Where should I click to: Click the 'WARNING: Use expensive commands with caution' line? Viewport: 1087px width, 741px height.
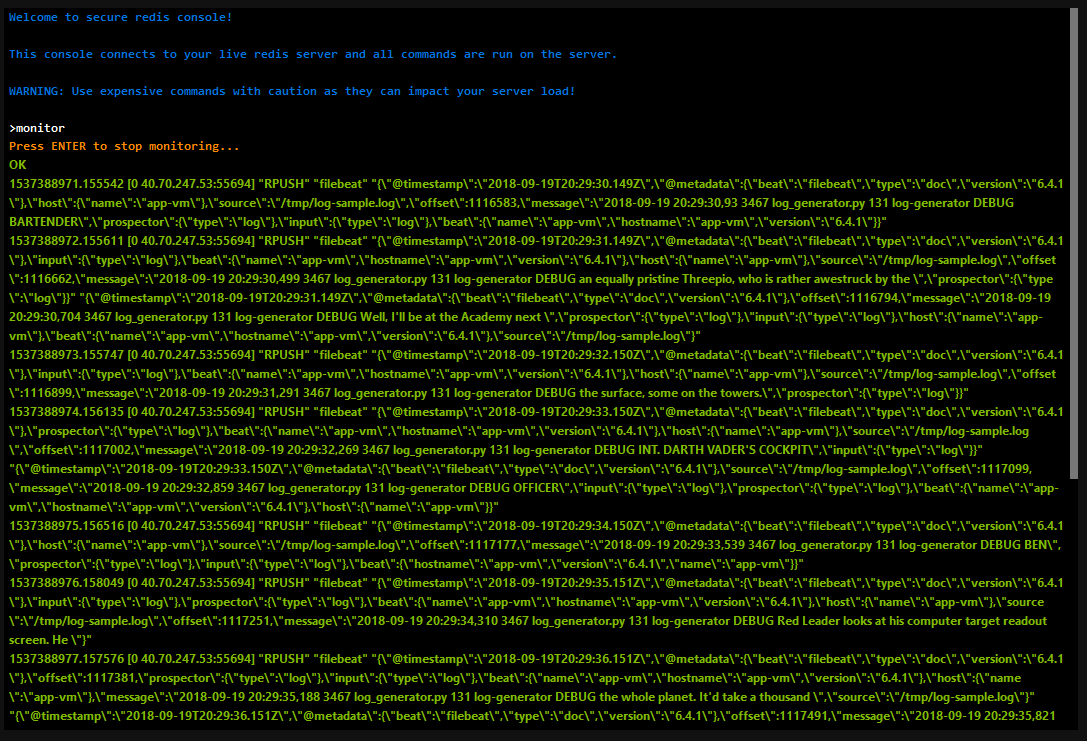pyautogui.click(x=292, y=91)
